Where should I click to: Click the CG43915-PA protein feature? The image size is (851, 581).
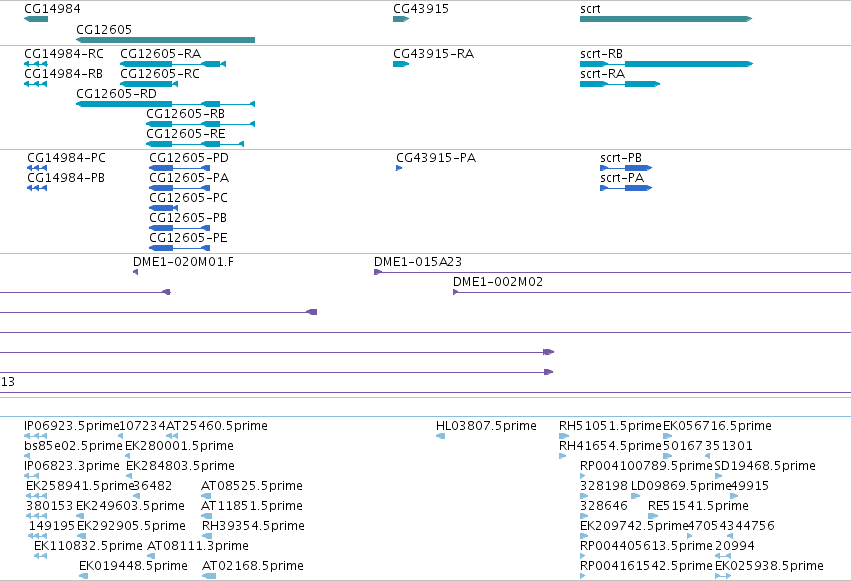coord(399,168)
